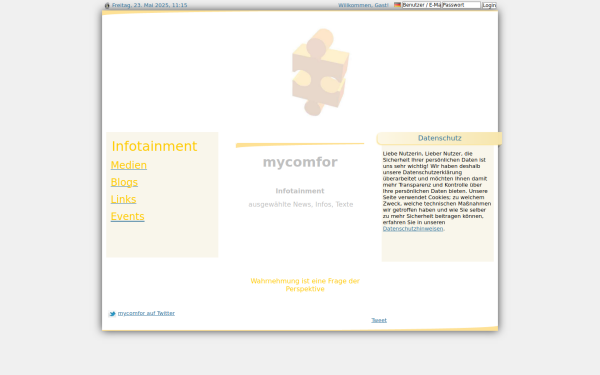600x375 pixels.
Task: Click the mycomfor title text
Action: pyautogui.click(x=300, y=162)
